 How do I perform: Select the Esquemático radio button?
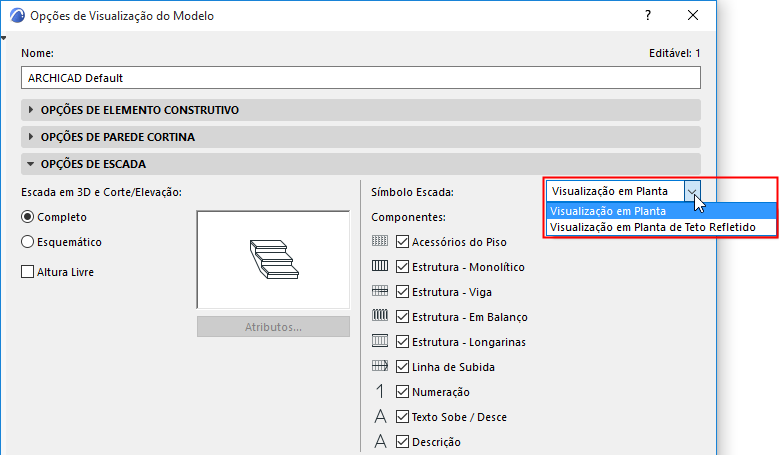[27, 242]
